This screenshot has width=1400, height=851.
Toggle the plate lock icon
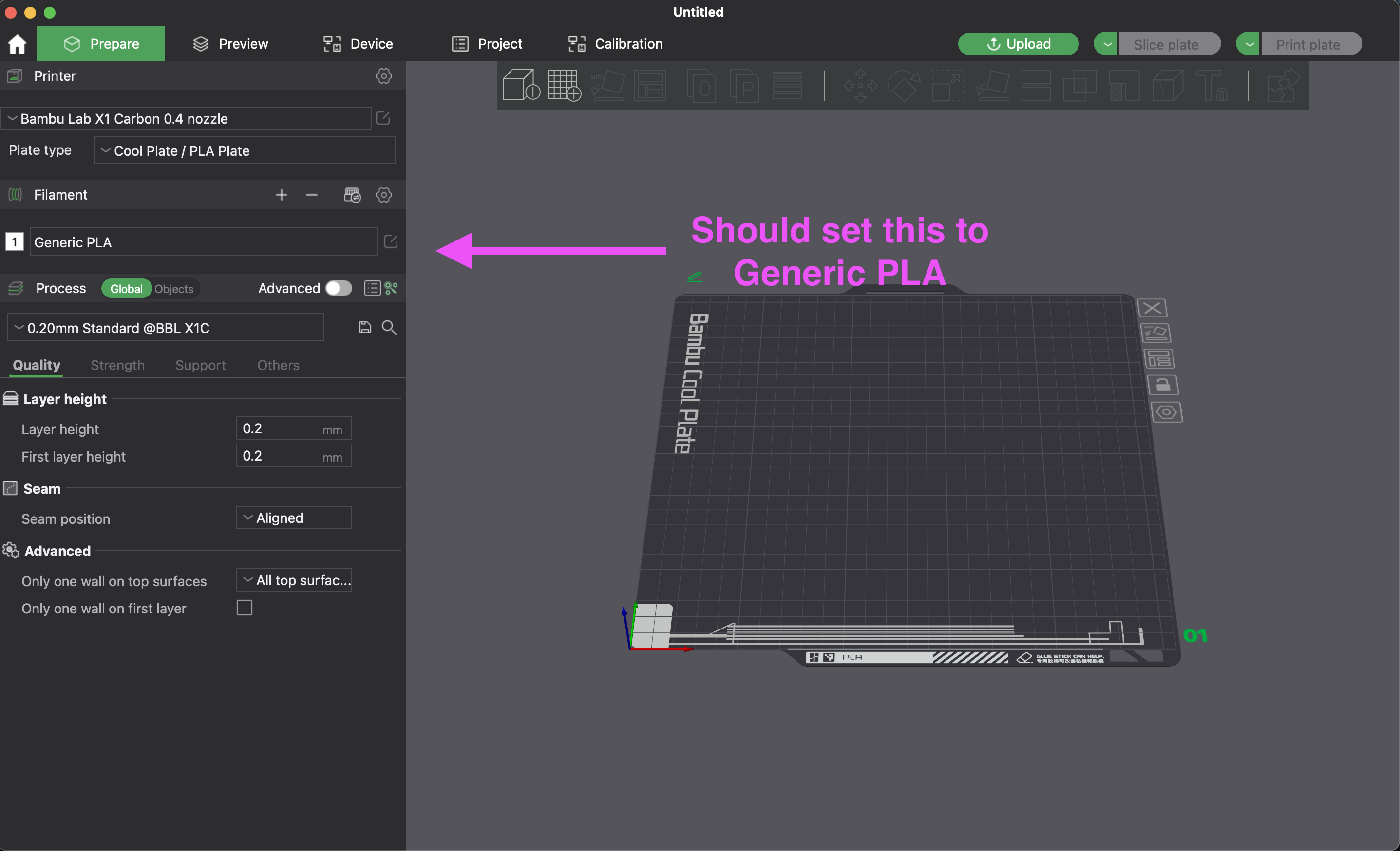[1163, 386]
